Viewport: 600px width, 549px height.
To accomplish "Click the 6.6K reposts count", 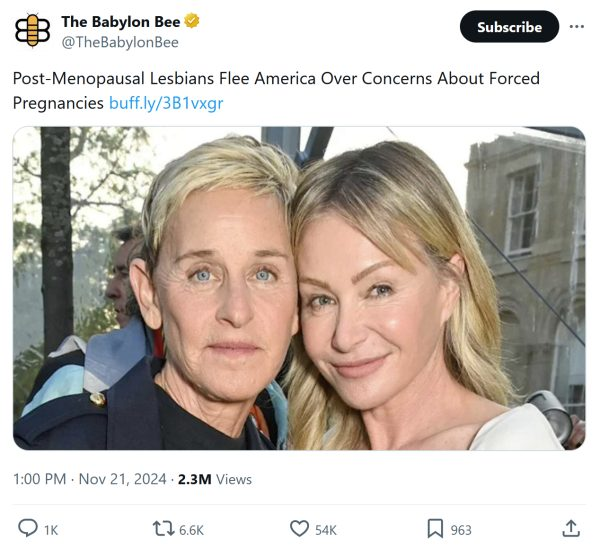I will coord(191,530).
